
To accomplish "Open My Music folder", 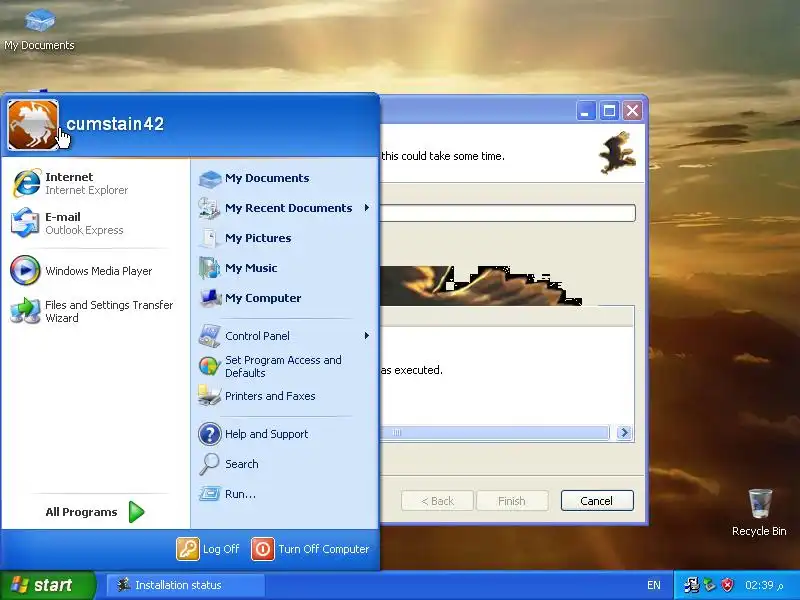I will 285,268.
